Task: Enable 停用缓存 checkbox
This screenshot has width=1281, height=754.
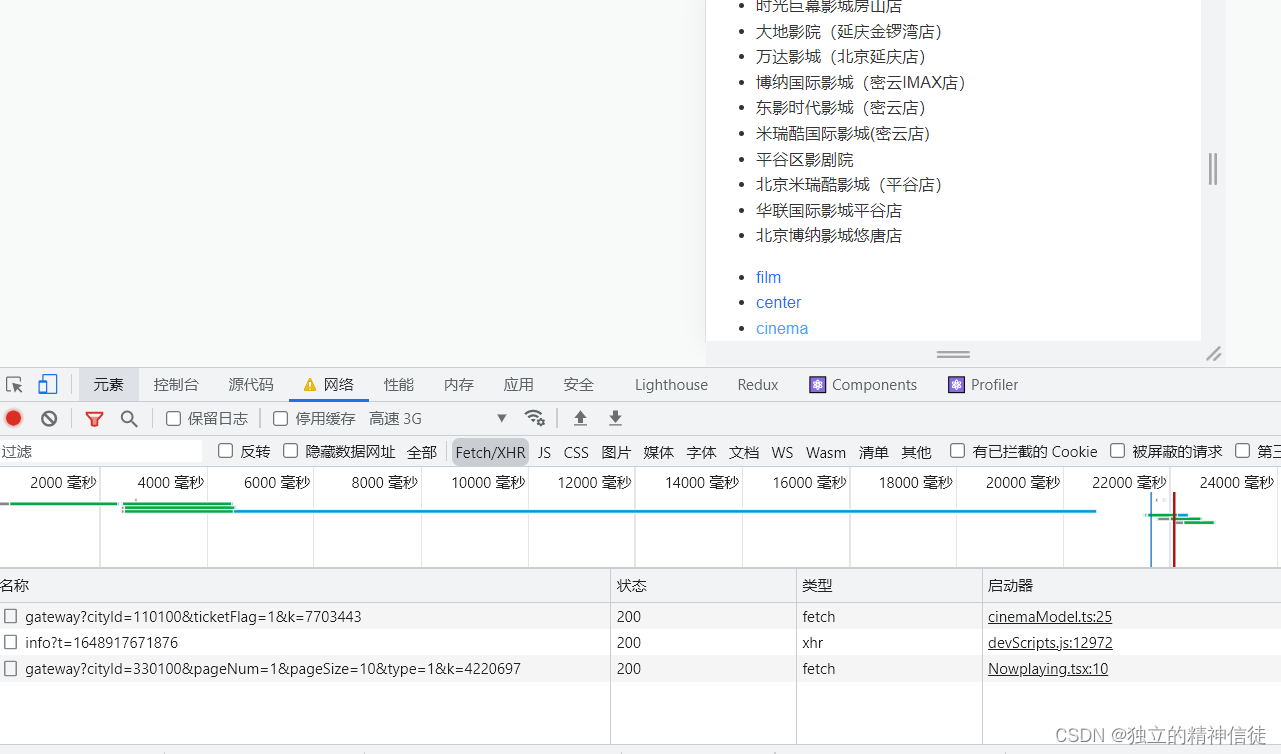Action: 281,419
